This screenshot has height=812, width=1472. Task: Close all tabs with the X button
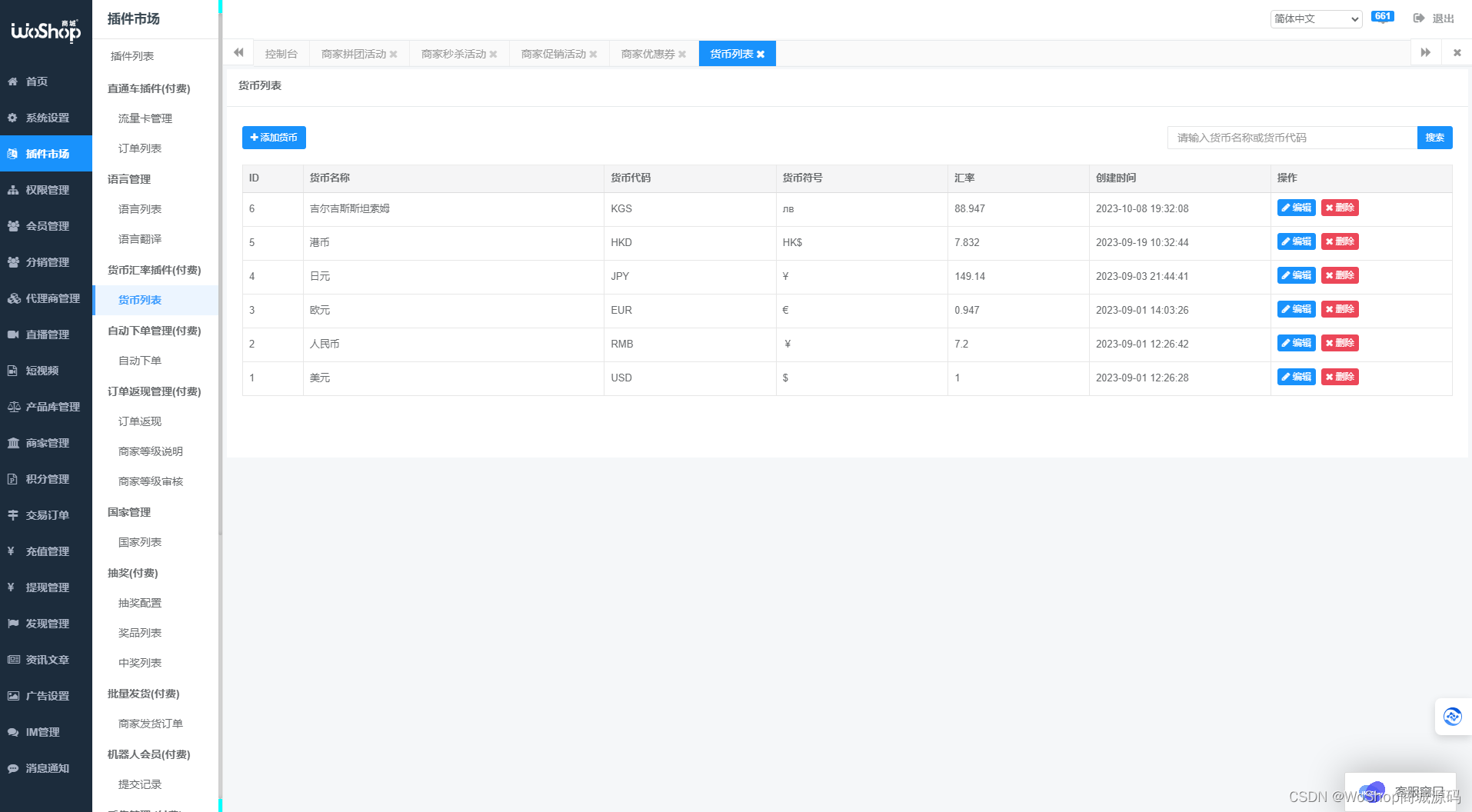click(x=1457, y=53)
